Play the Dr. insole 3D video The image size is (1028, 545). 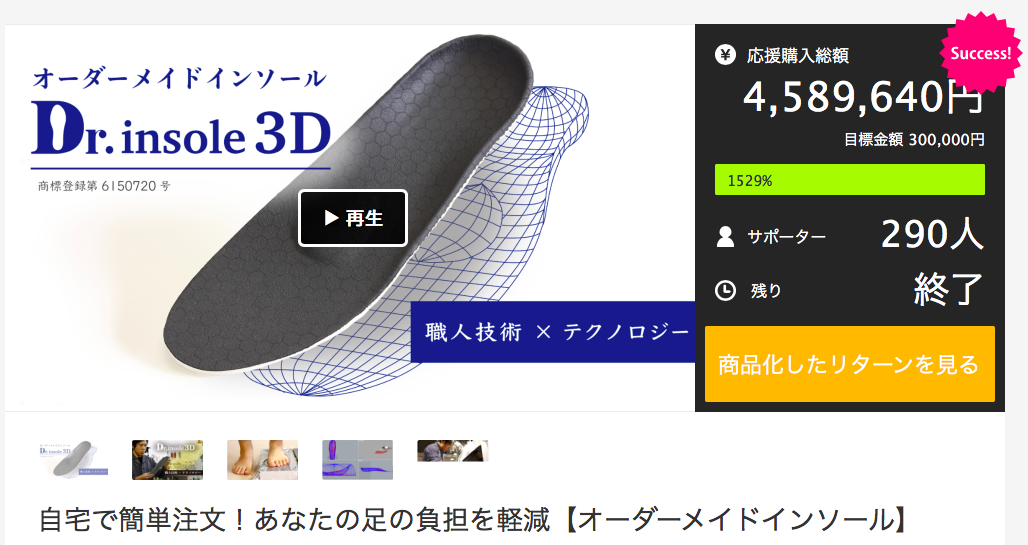click(x=353, y=218)
